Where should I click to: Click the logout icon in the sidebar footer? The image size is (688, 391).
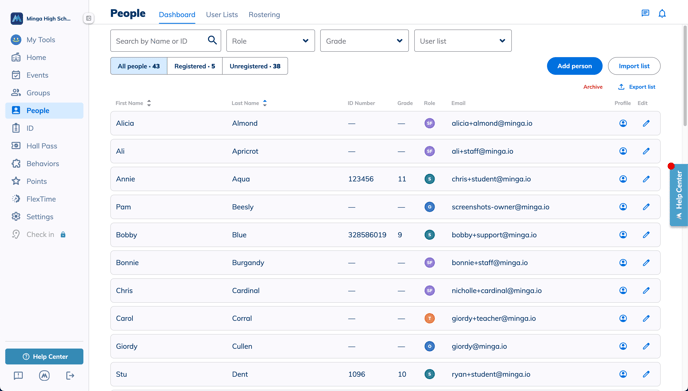[70, 376]
